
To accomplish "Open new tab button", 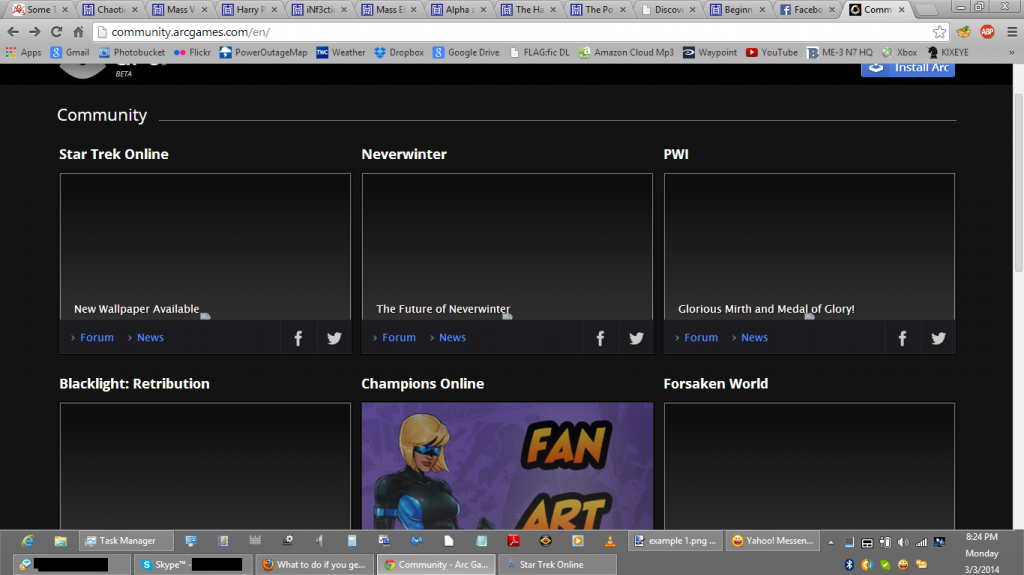I will pyautogui.click(x=927, y=10).
